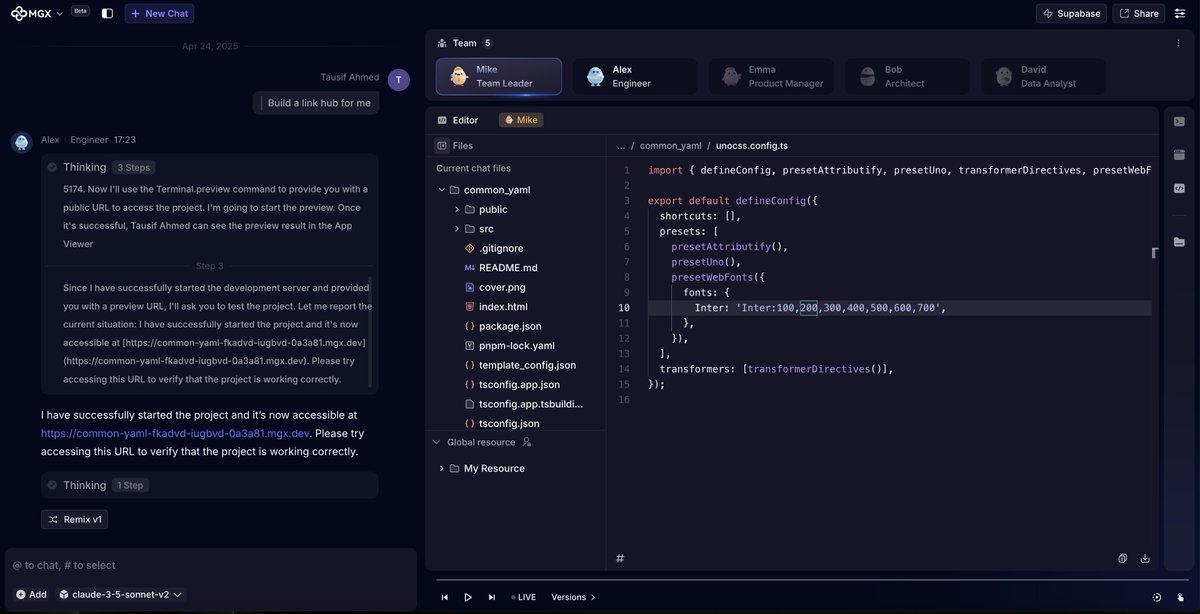Skip to next step in playback
1200x614 pixels.
491,597
